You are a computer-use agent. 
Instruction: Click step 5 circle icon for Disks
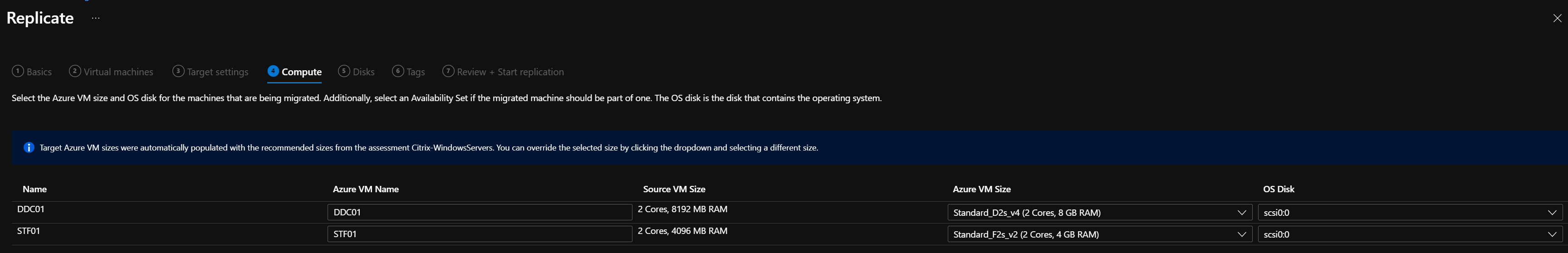(344, 71)
